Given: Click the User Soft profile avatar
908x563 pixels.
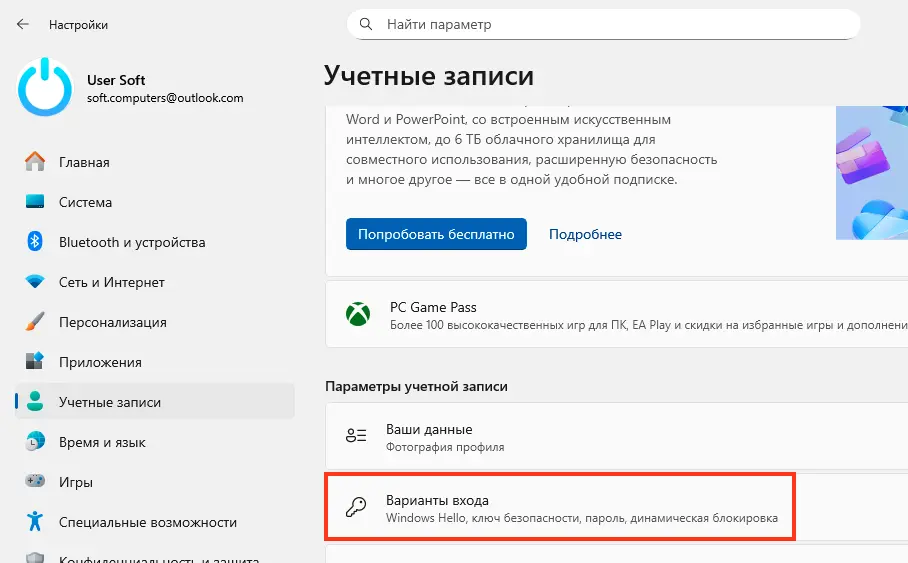Looking at the screenshot, I should [x=45, y=88].
